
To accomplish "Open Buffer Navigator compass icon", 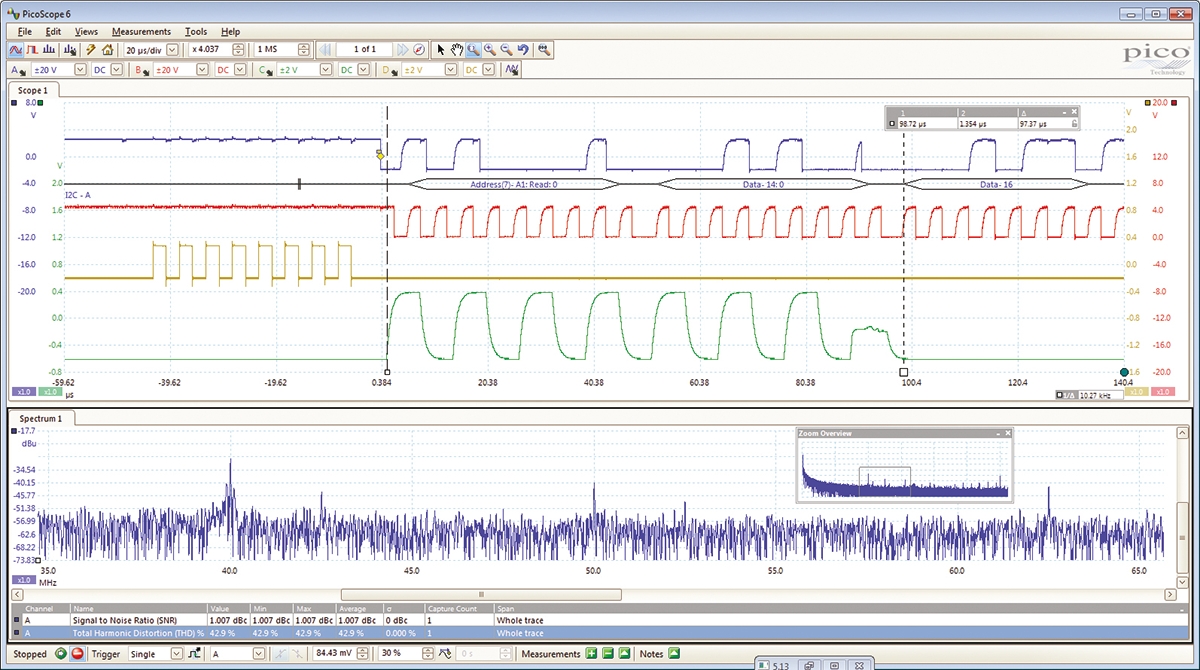I will (419, 49).
